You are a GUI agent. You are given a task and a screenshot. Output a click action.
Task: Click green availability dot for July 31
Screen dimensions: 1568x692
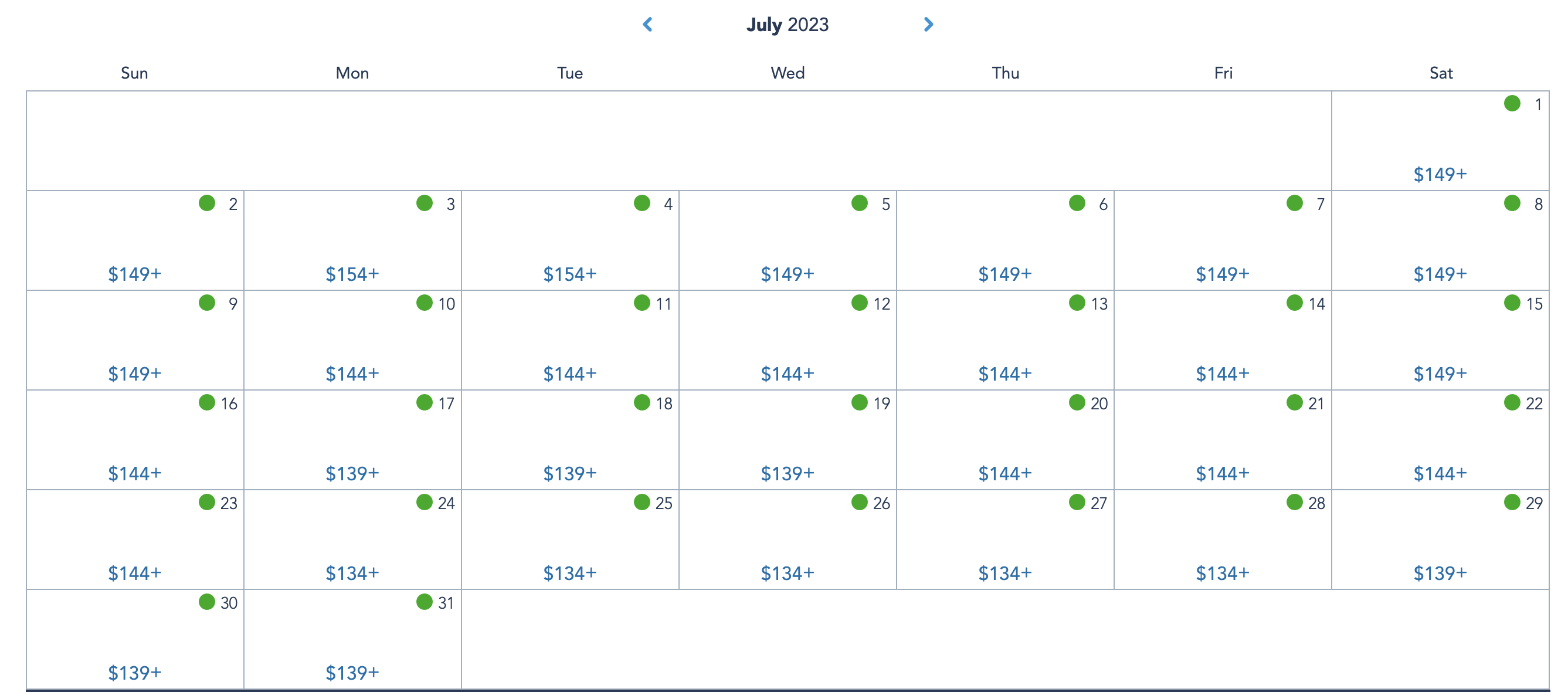pyautogui.click(x=425, y=602)
